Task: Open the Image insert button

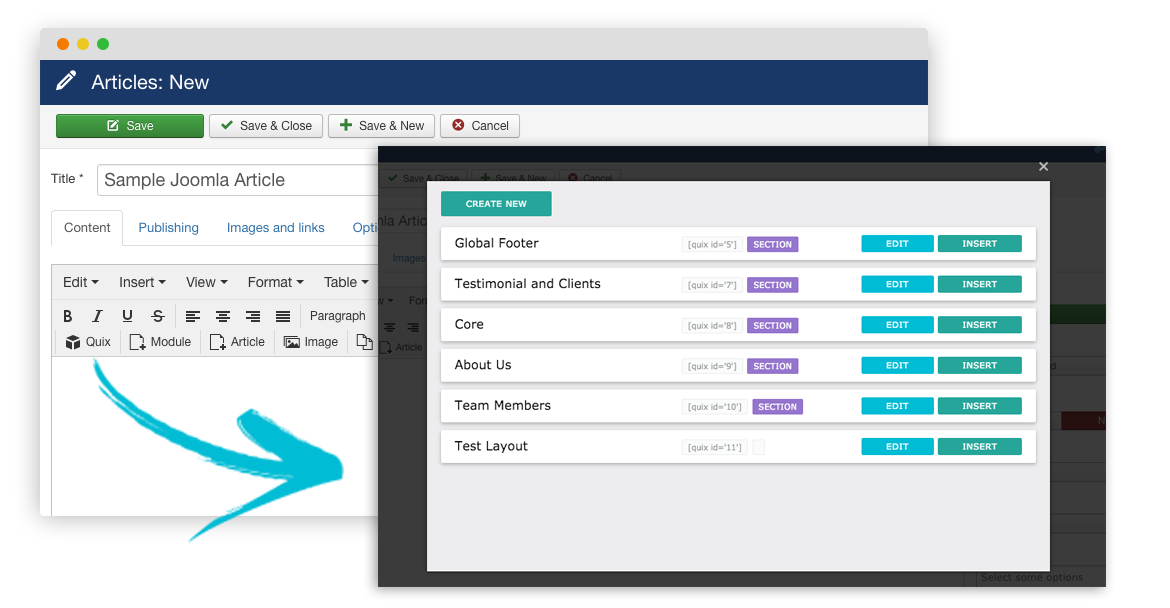Action: coord(311,342)
